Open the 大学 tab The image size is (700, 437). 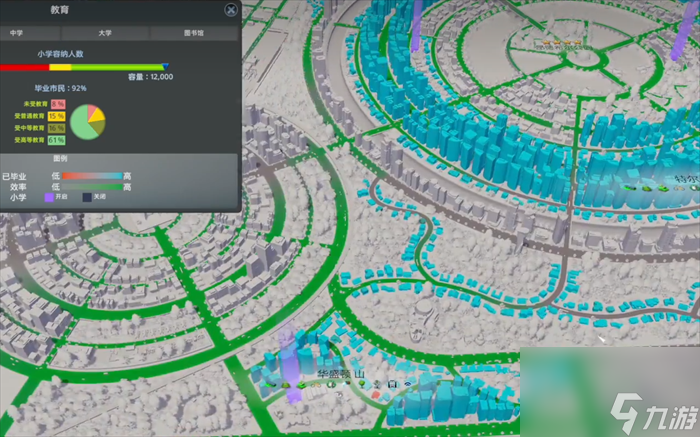tap(105, 33)
